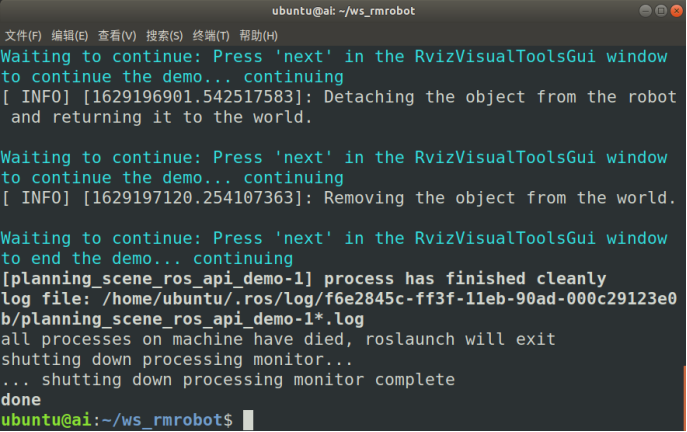Viewport: 687px width, 432px height.
Task: Click the bold 'done' output line
Action: pyautogui.click(x=21, y=400)
